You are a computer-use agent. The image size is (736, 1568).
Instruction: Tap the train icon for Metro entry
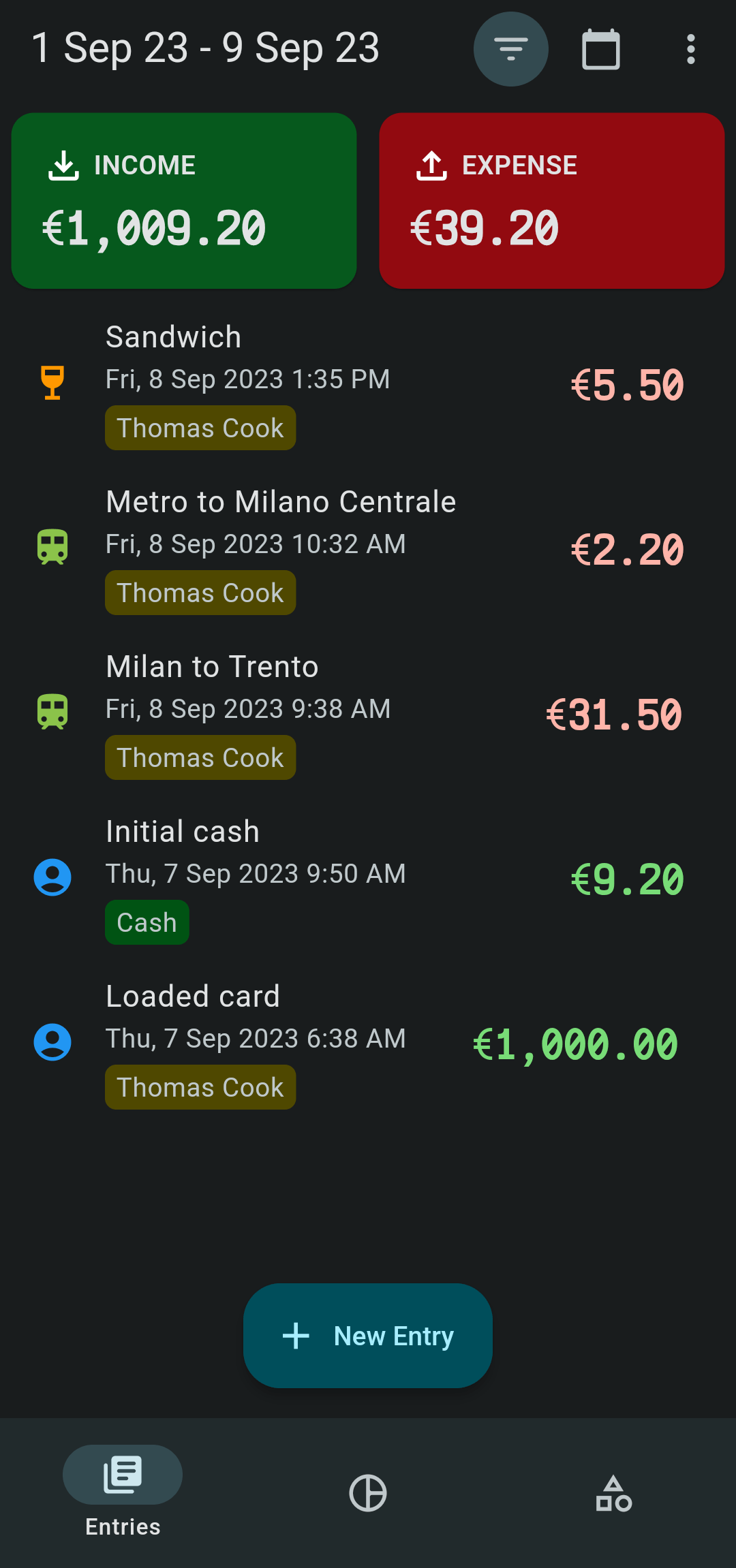click(x=52, y=547)
